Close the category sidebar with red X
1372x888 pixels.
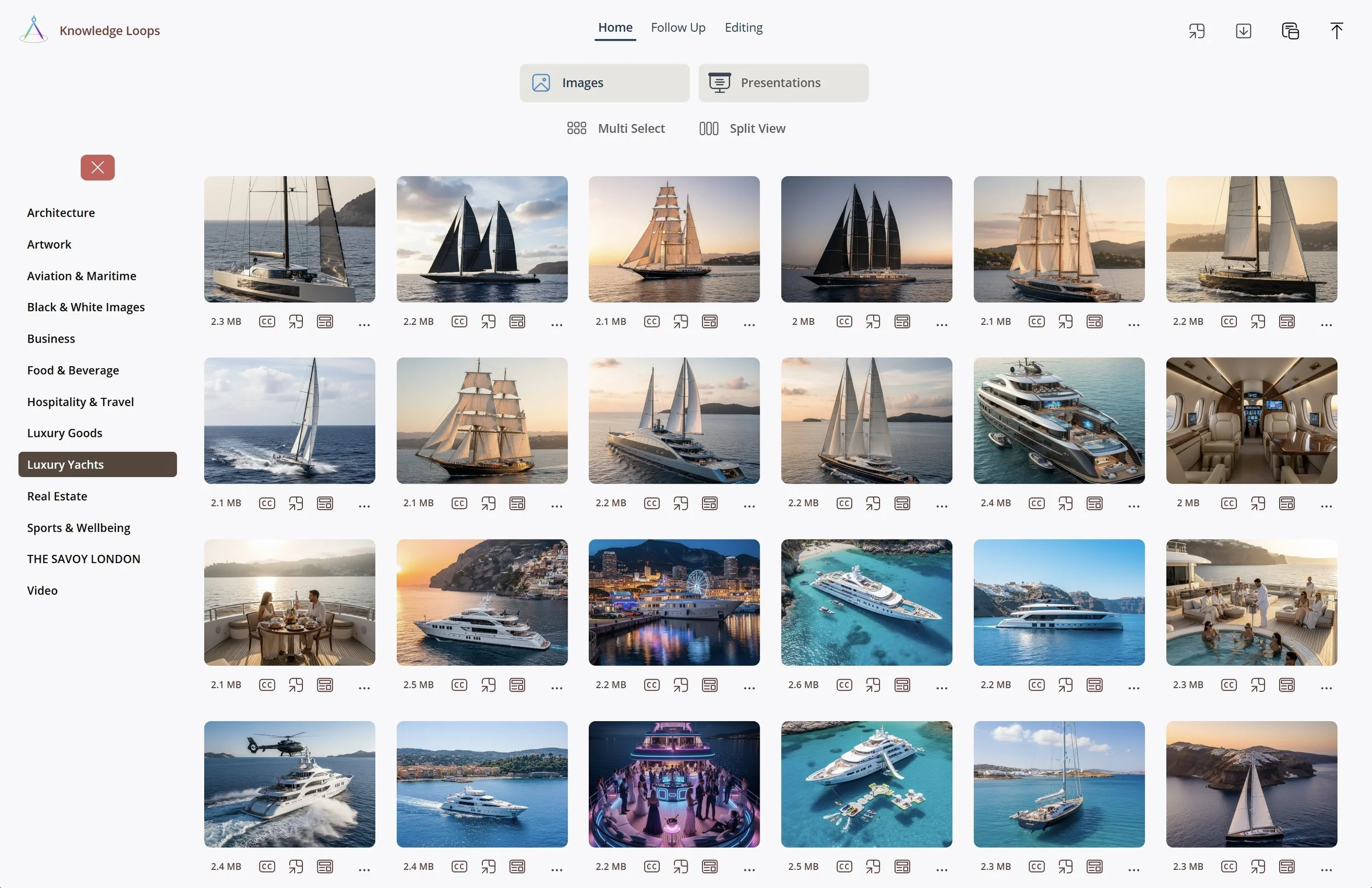coord(98,168)
